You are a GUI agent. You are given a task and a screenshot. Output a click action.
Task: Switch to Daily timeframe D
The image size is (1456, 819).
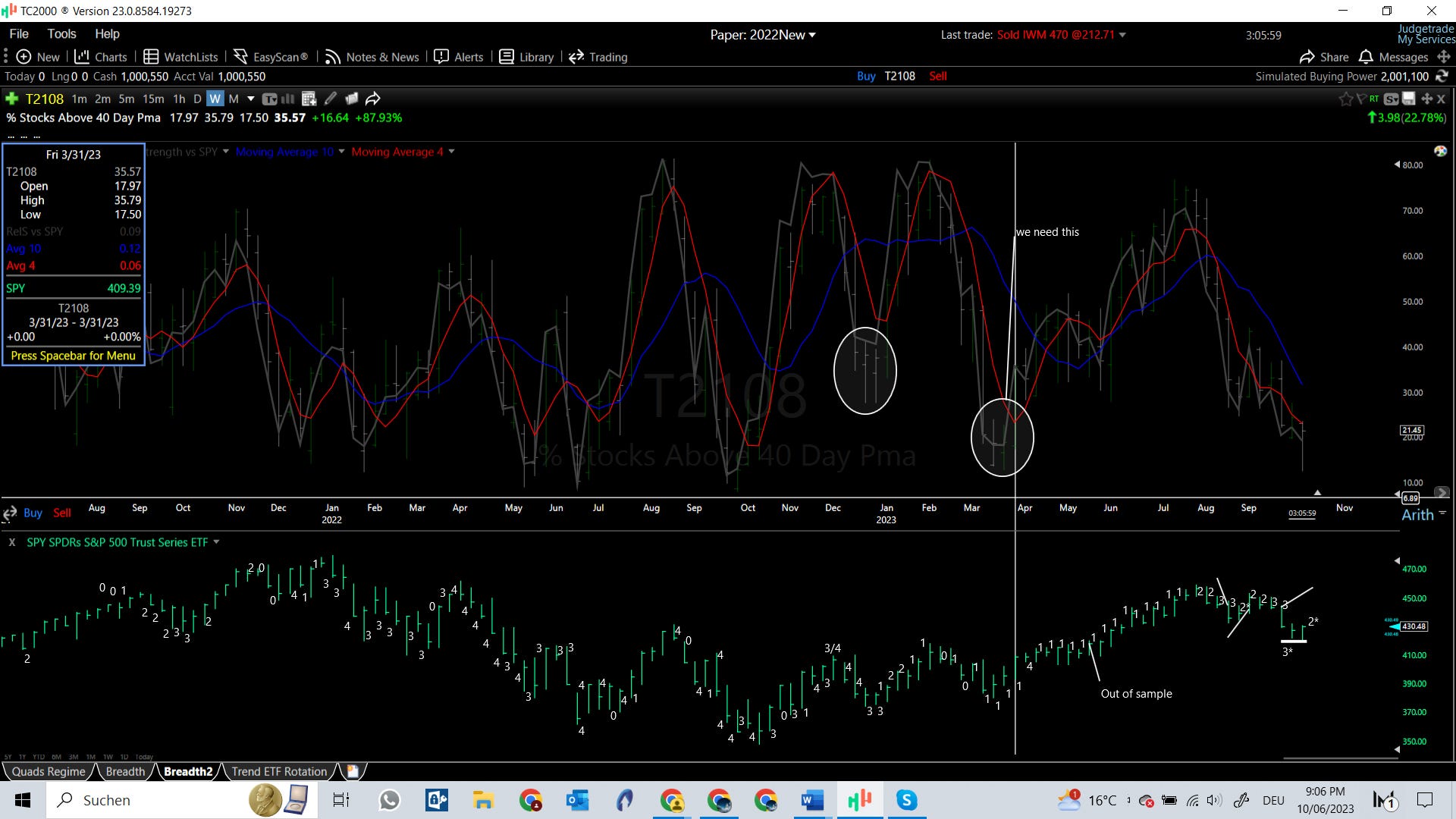tap(197, 99)
